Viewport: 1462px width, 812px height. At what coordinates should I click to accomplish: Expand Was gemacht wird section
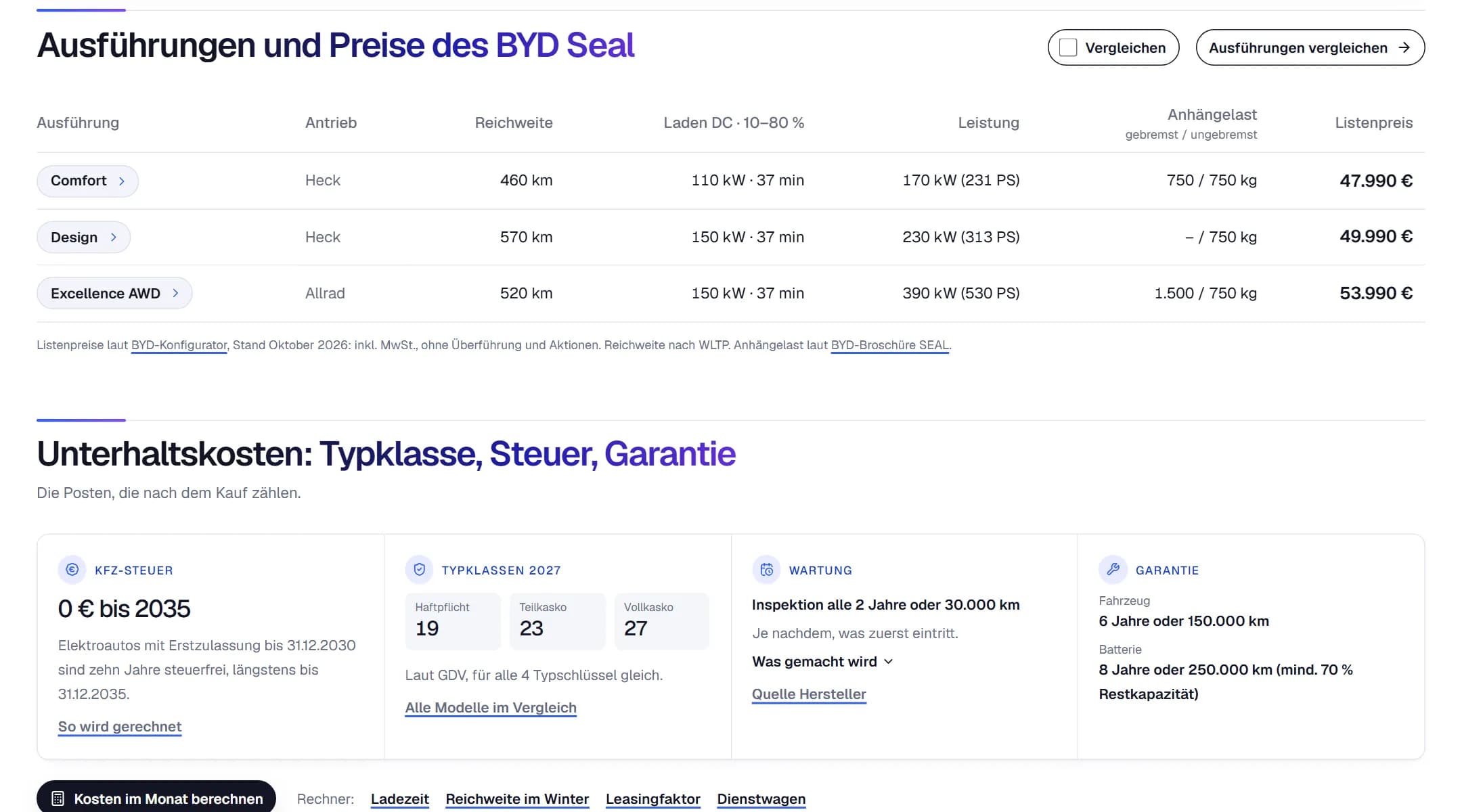tap(822, 662)
